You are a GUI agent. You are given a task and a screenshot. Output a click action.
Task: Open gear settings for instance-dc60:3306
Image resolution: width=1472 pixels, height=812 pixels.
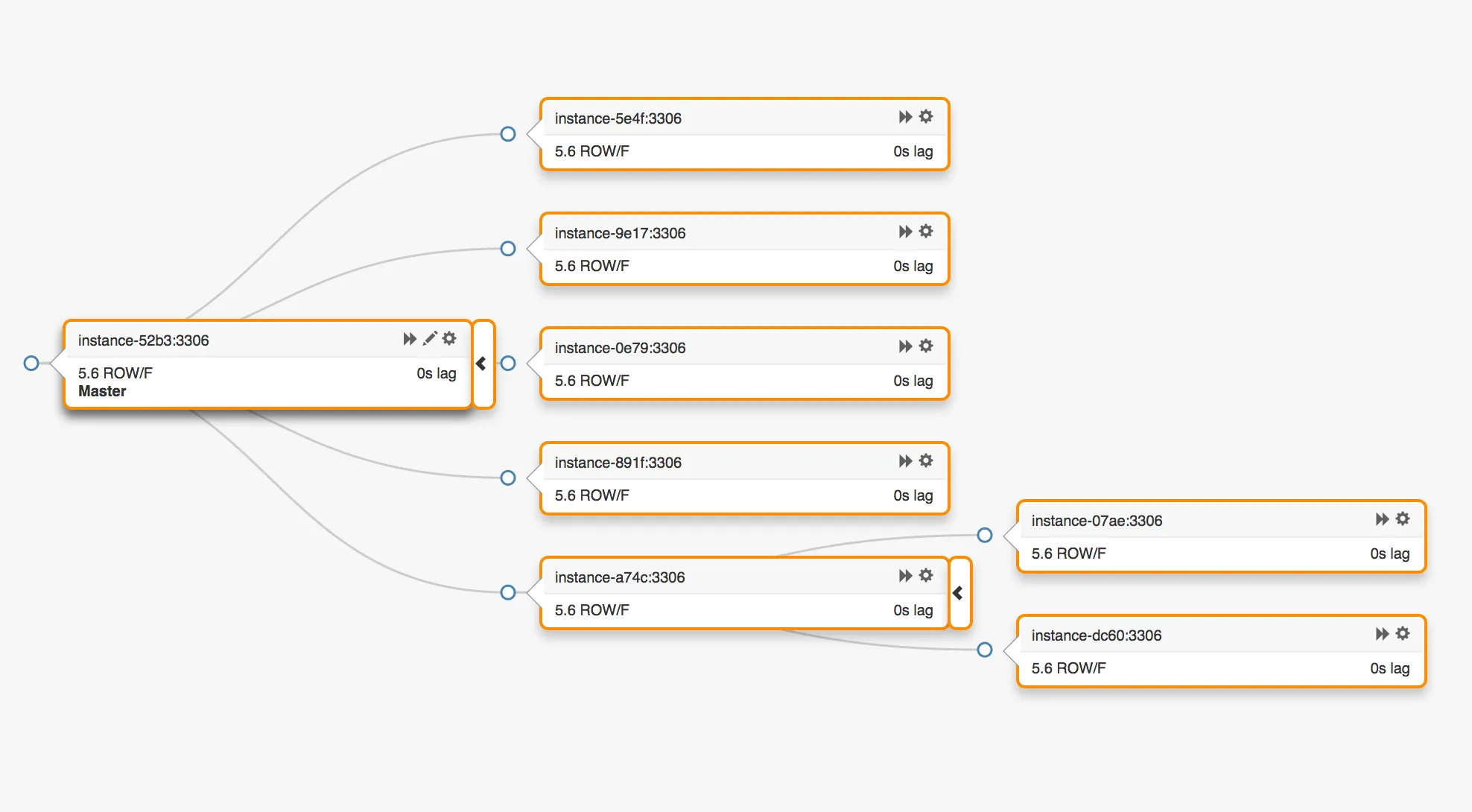[x=1403, y=634]
